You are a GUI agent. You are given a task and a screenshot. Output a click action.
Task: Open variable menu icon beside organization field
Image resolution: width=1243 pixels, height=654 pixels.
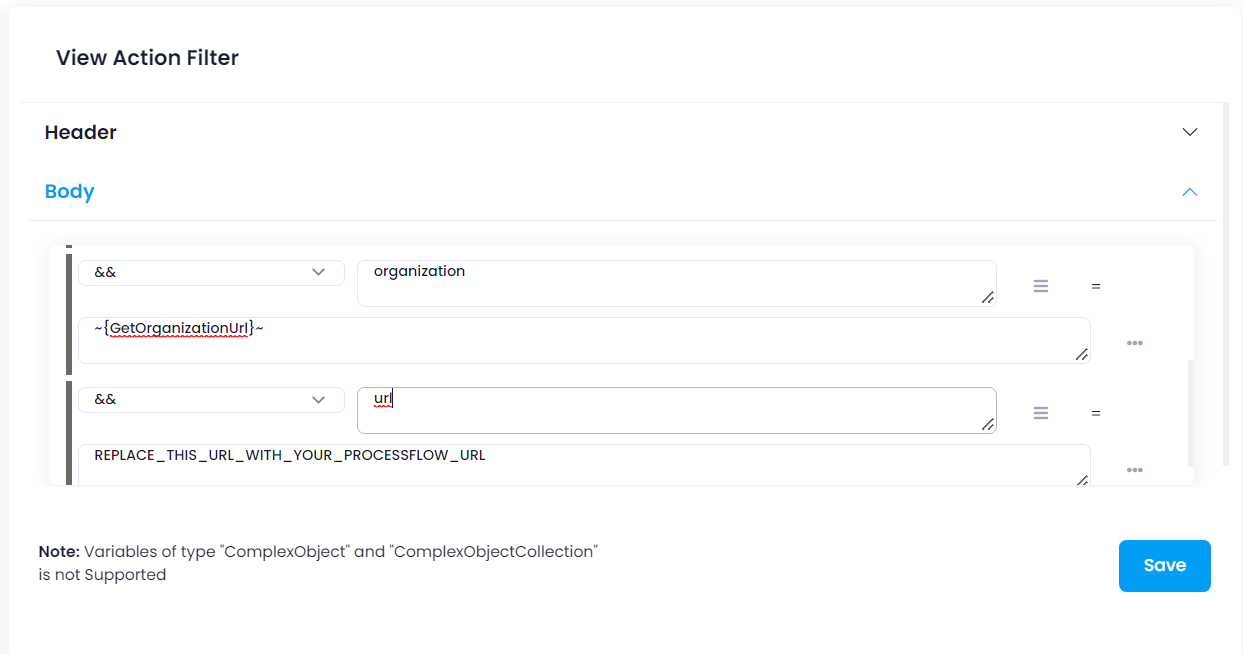tap(1041, 285)
